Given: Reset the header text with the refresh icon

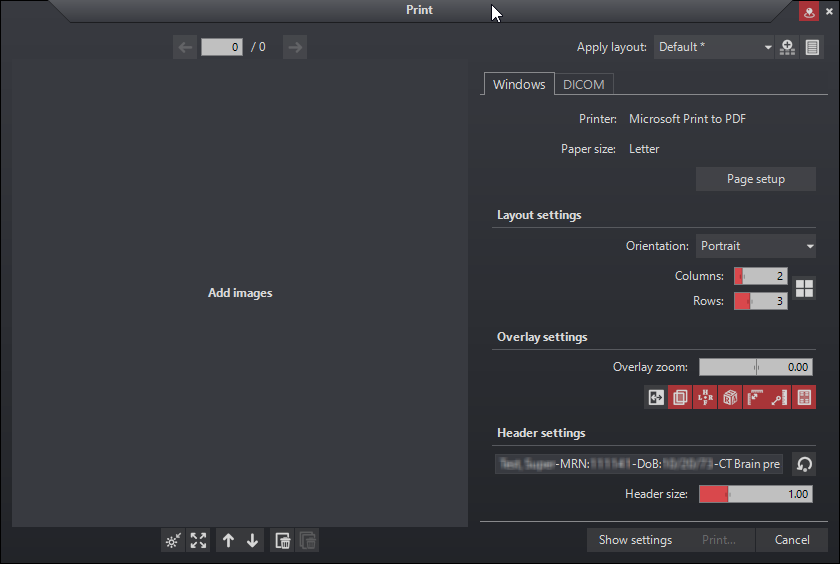Looking at the screenshot, I should click(804, 465).
